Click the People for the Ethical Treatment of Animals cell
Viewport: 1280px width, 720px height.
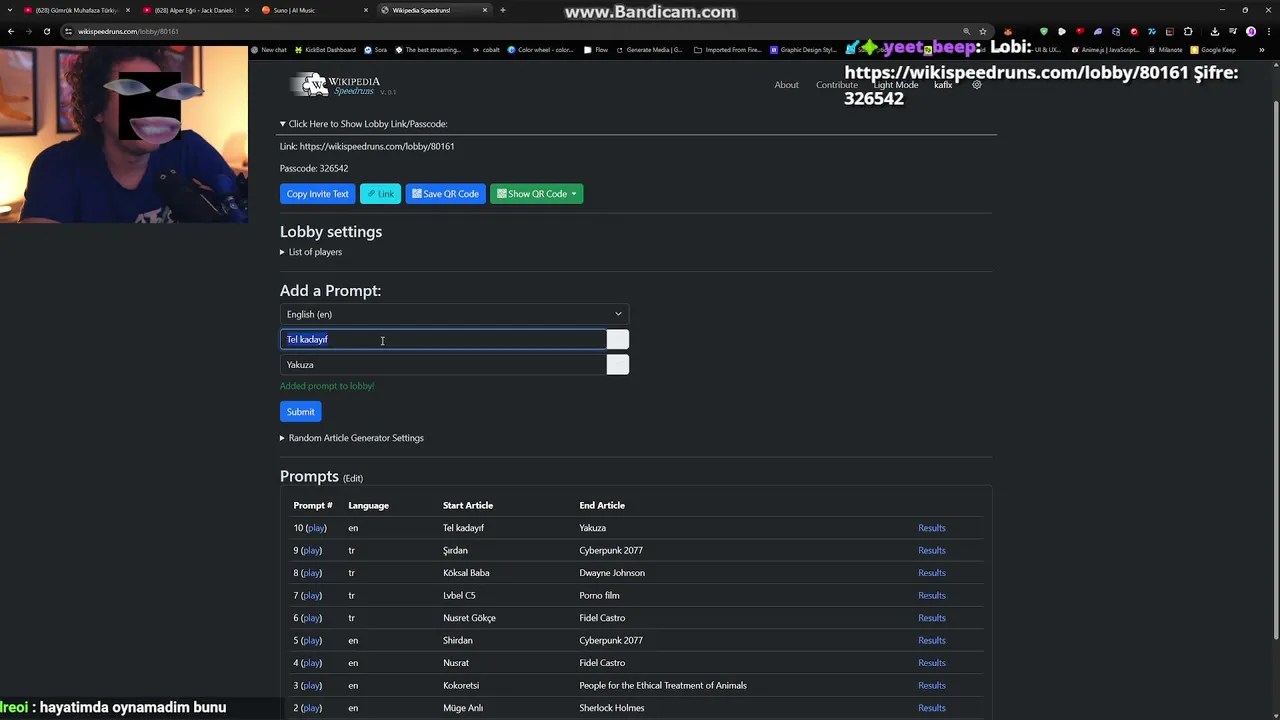(x=663, y=686)
